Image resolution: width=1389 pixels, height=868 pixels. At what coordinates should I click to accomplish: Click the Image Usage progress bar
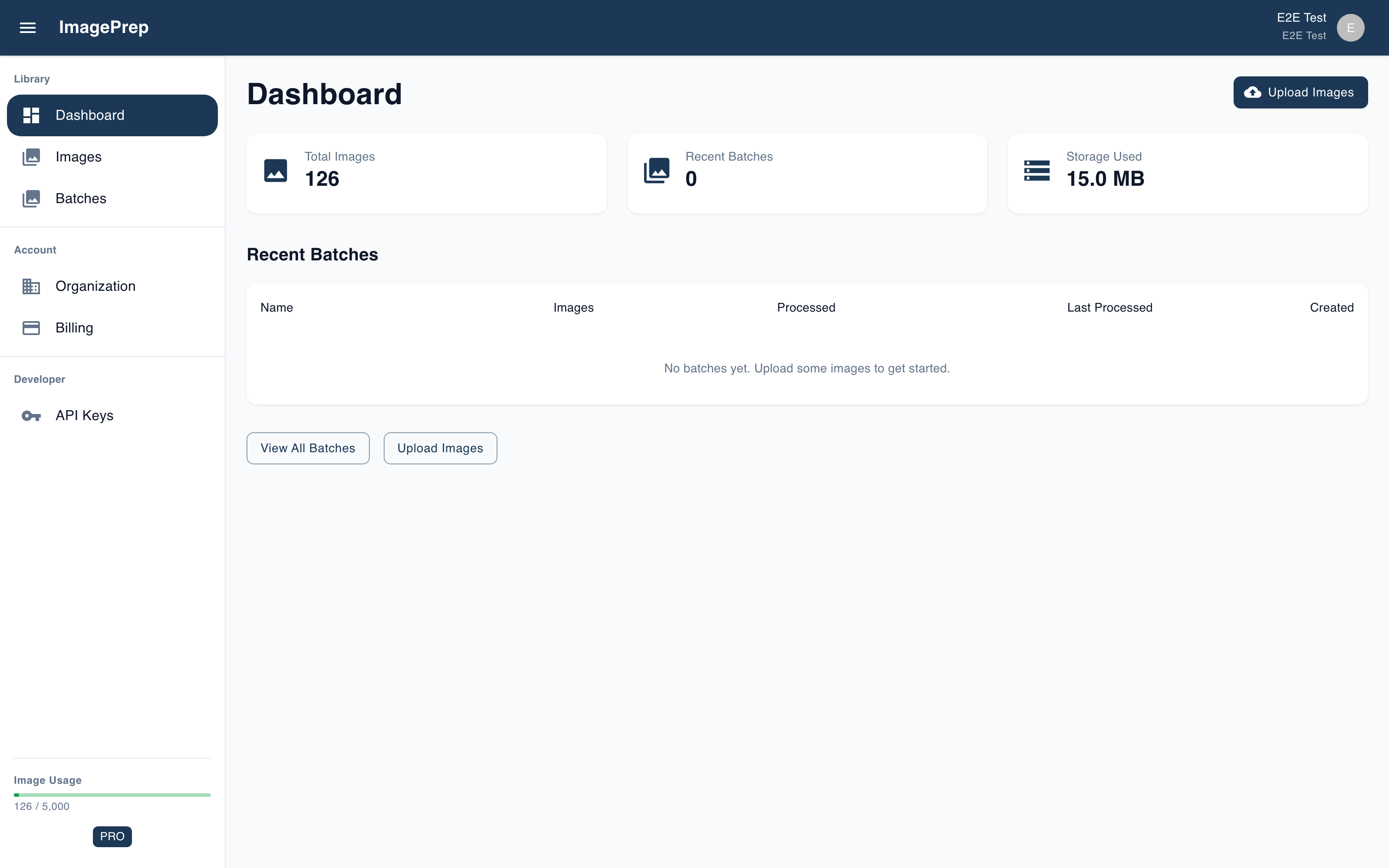[112, 795]
